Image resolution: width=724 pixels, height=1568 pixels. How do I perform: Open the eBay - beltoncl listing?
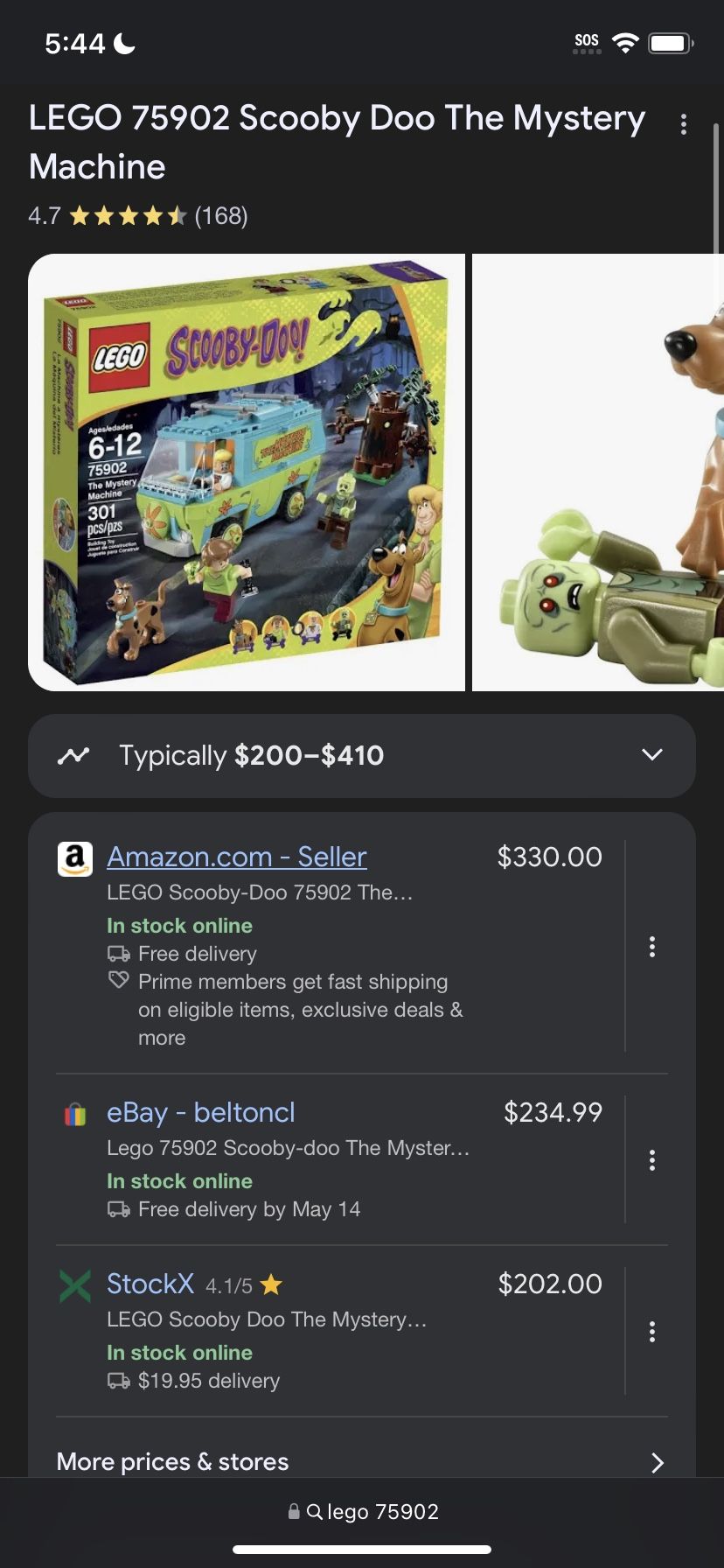coord(201,1112)
